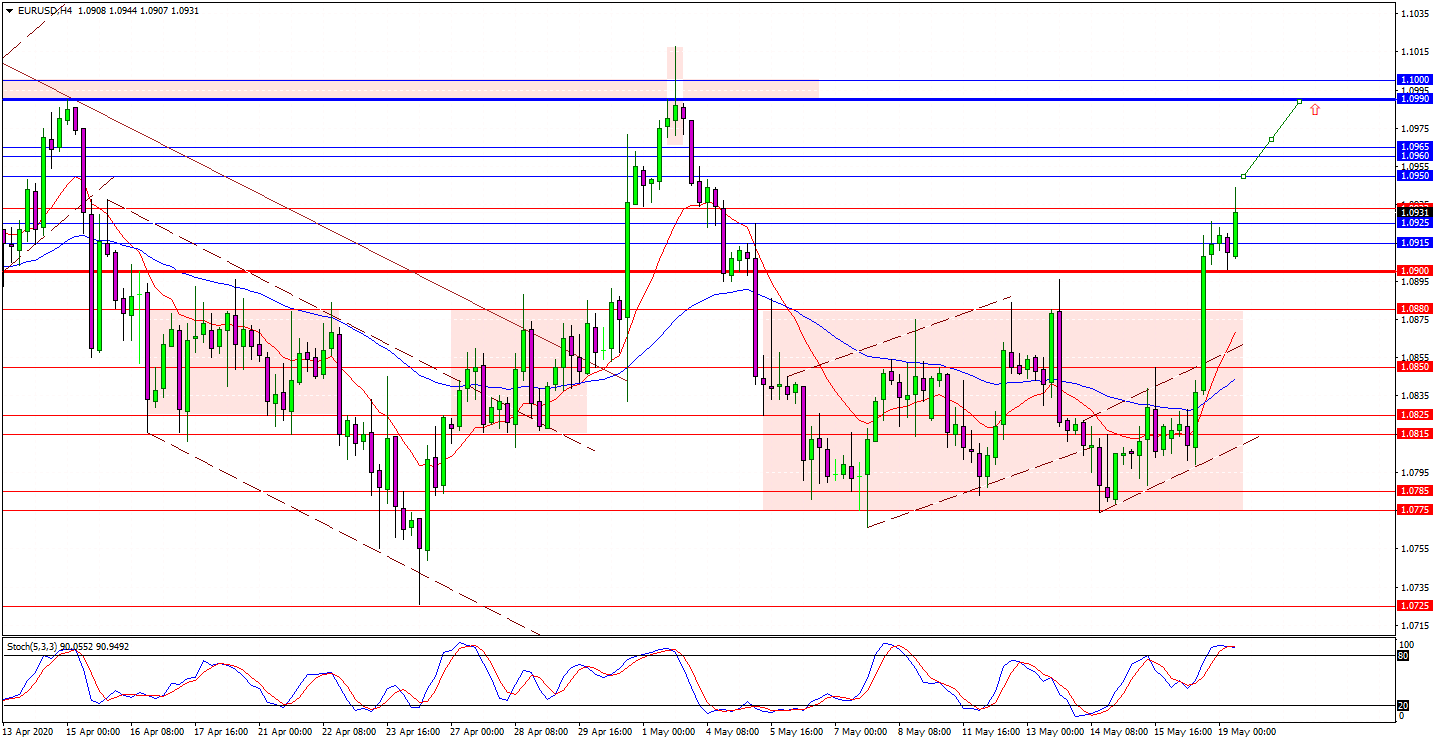1436x743 pixels.
Task: Click the red 1.0850 price level label
Action: 1414,367
